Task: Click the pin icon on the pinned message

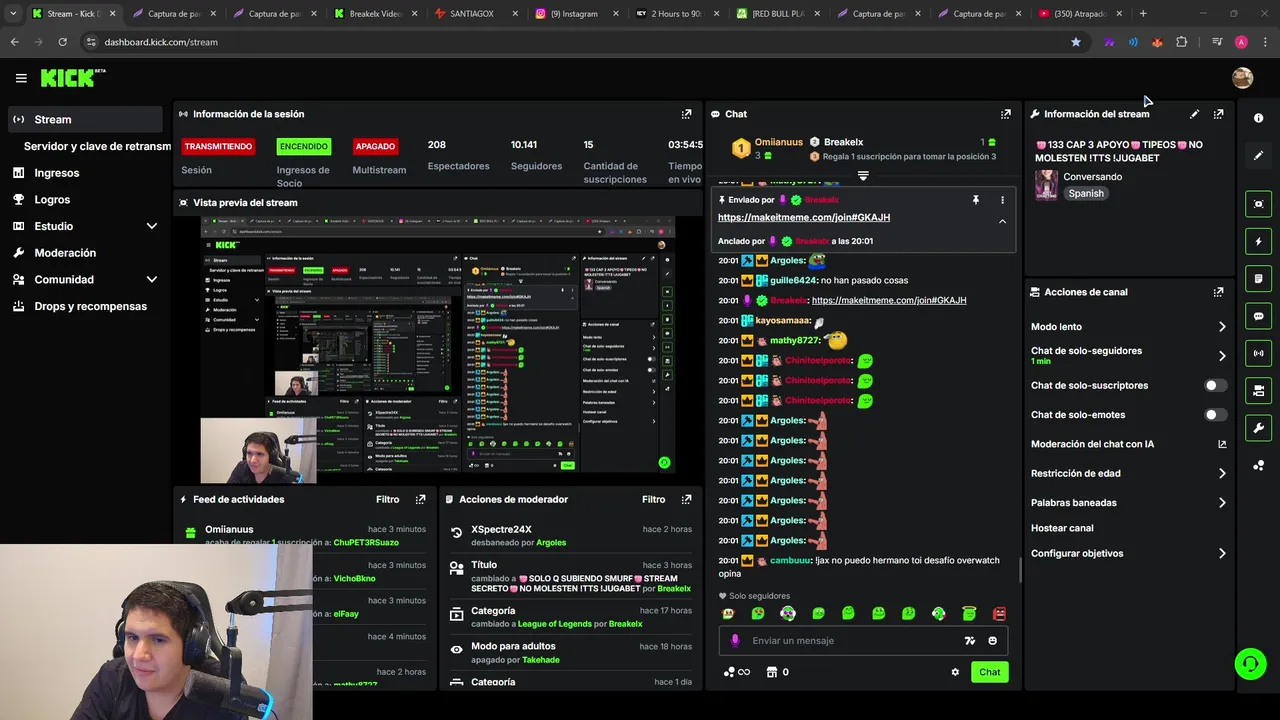Action: click(976, 200)
